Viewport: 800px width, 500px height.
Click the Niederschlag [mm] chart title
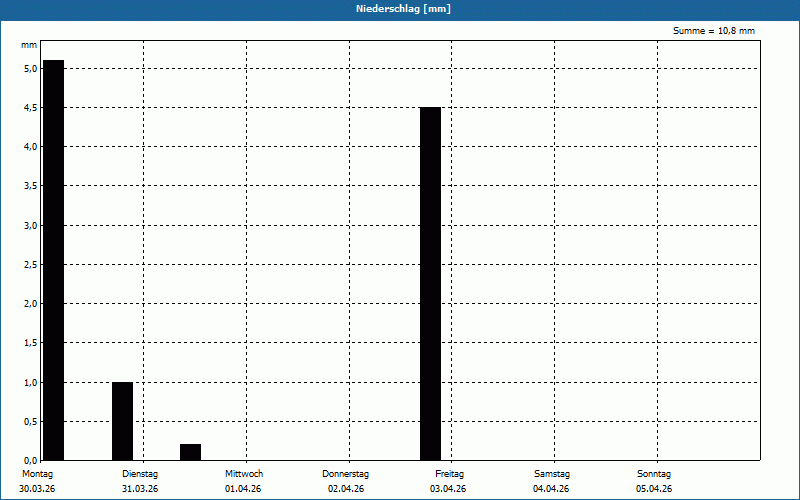click(403, 9)
